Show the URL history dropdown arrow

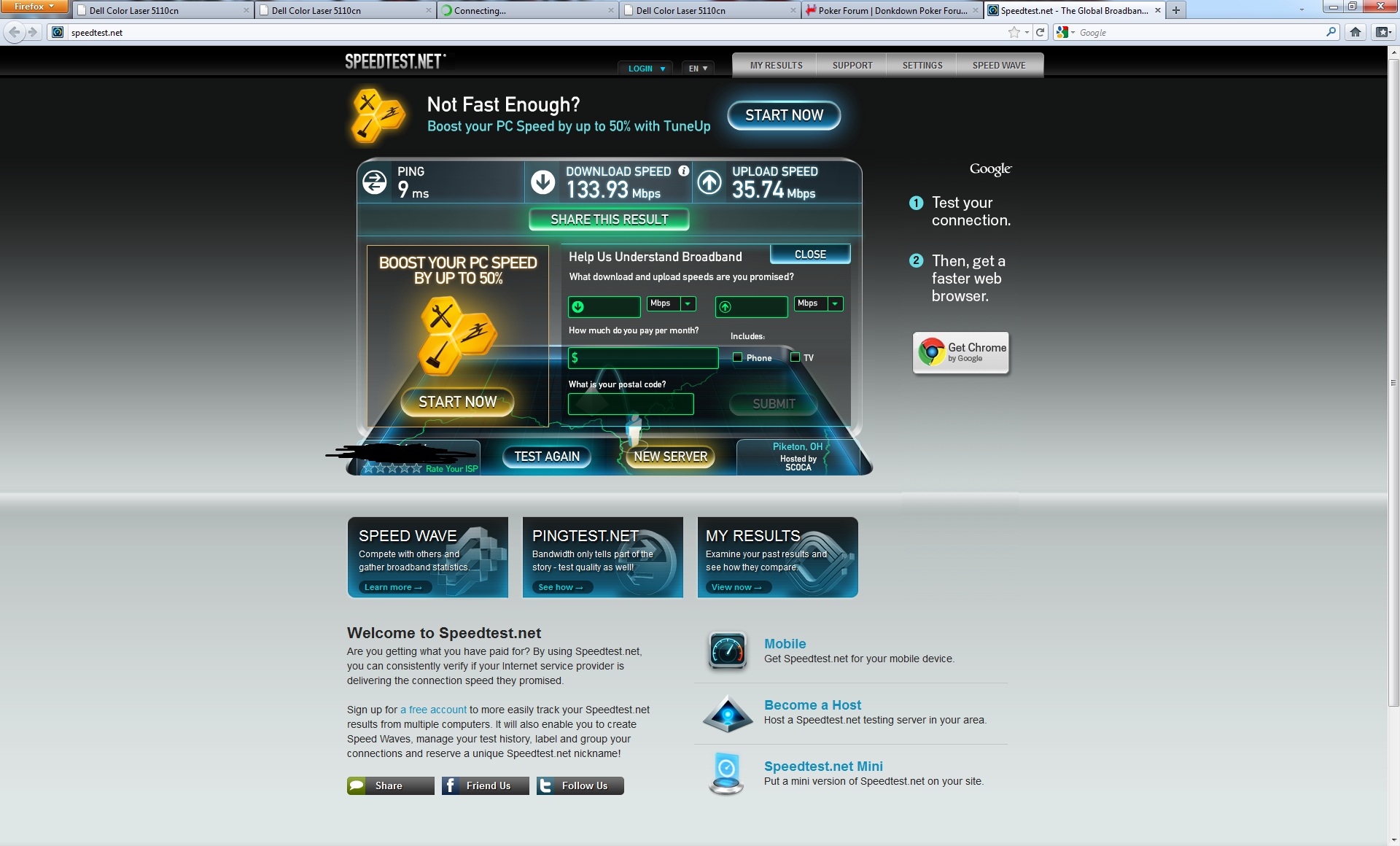coord(1027,32)
